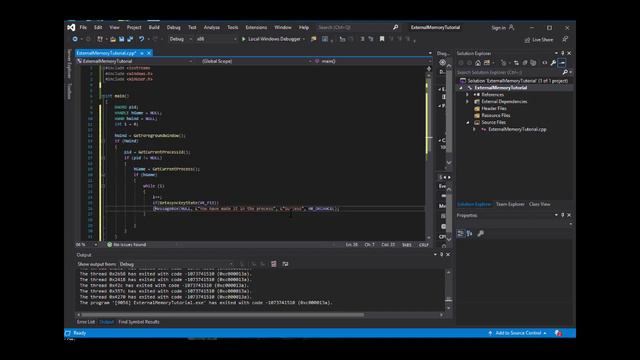Click the Search Solution Explorer input field
Screen dimensions: 640x360
[x=509, y=72]
